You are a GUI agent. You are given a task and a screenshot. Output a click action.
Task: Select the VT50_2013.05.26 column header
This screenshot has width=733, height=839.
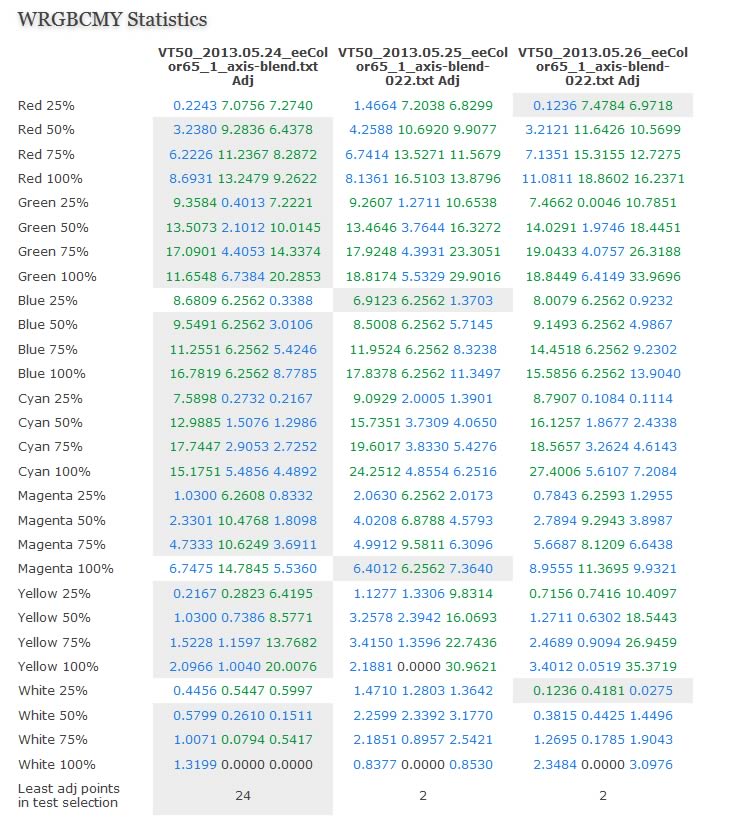pos(603,66)
